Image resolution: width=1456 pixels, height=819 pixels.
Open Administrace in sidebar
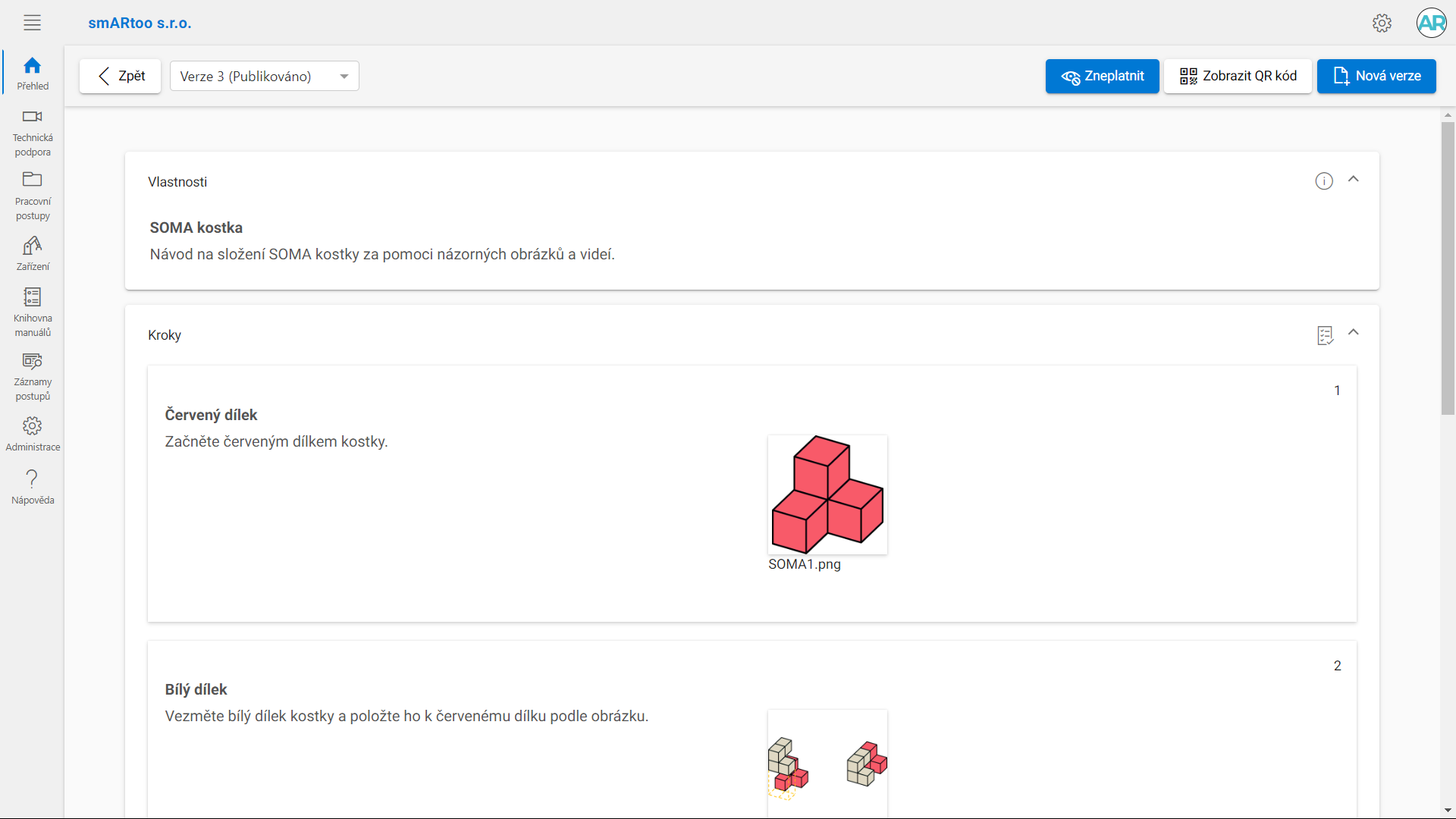click(33, 435)
